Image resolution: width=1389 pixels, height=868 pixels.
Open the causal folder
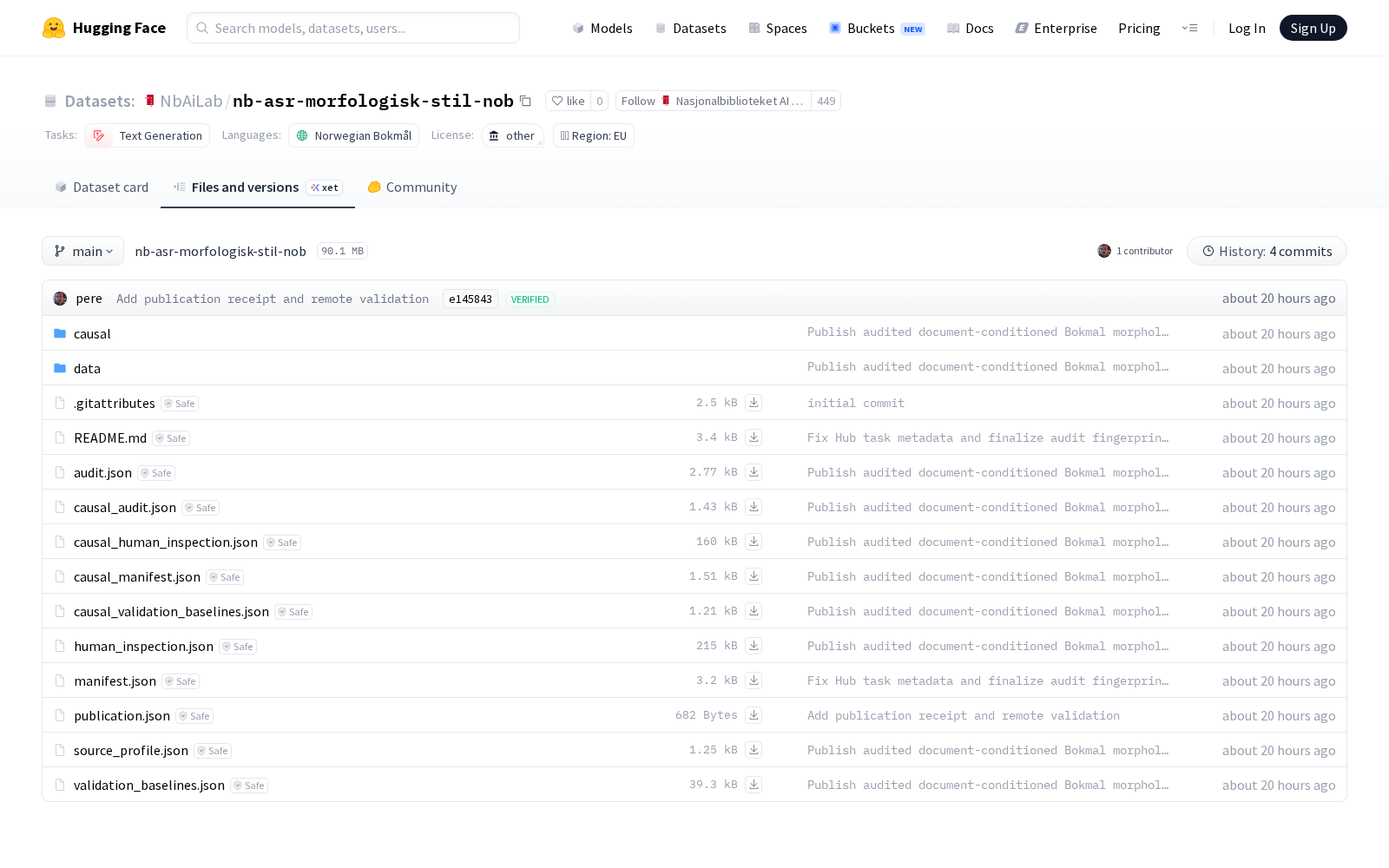click(x=92, y=333)
